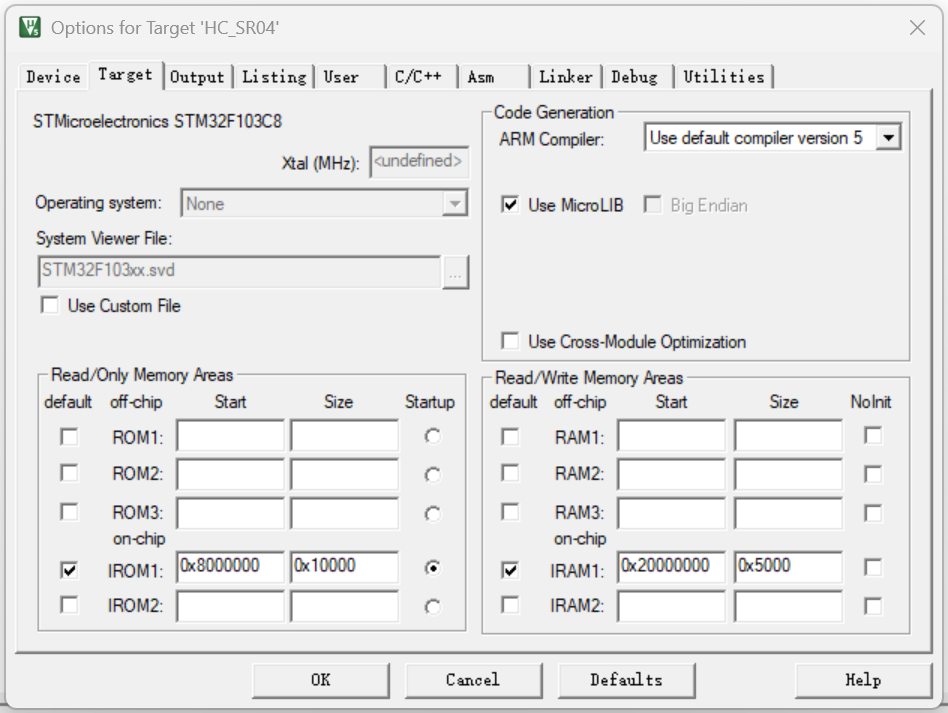The image size is (948, 713).
Task: Select the IROM2 Startup radio button
Action: coord(432,607)
